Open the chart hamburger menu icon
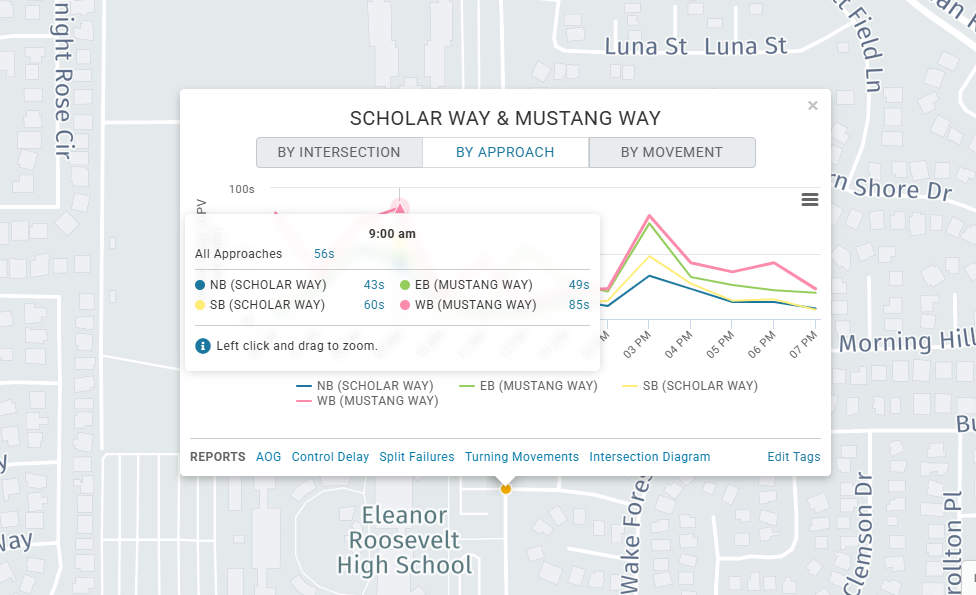Screen dimensions: 976x595 point(809,199)
